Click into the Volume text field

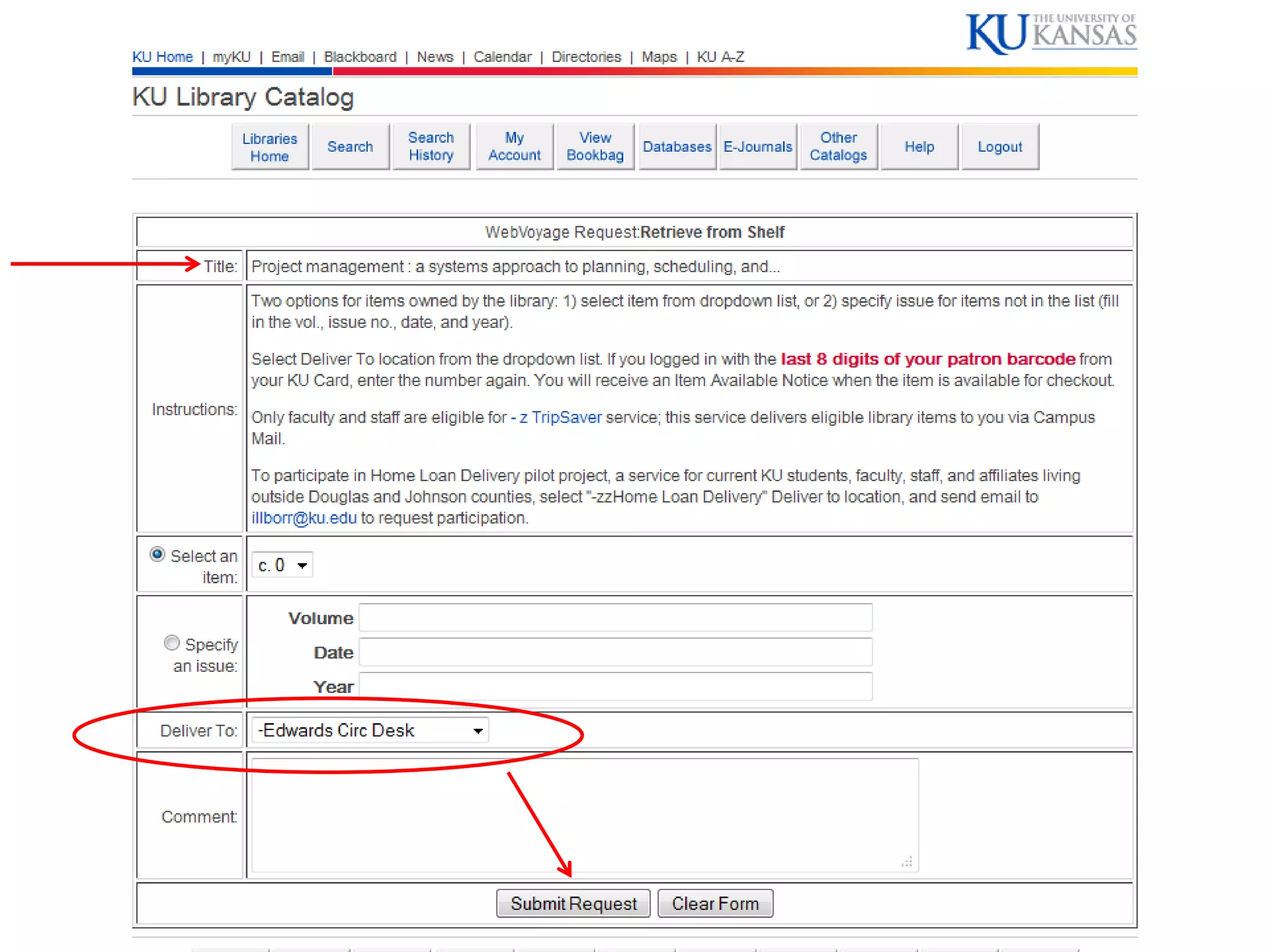(x=615, y=618)
